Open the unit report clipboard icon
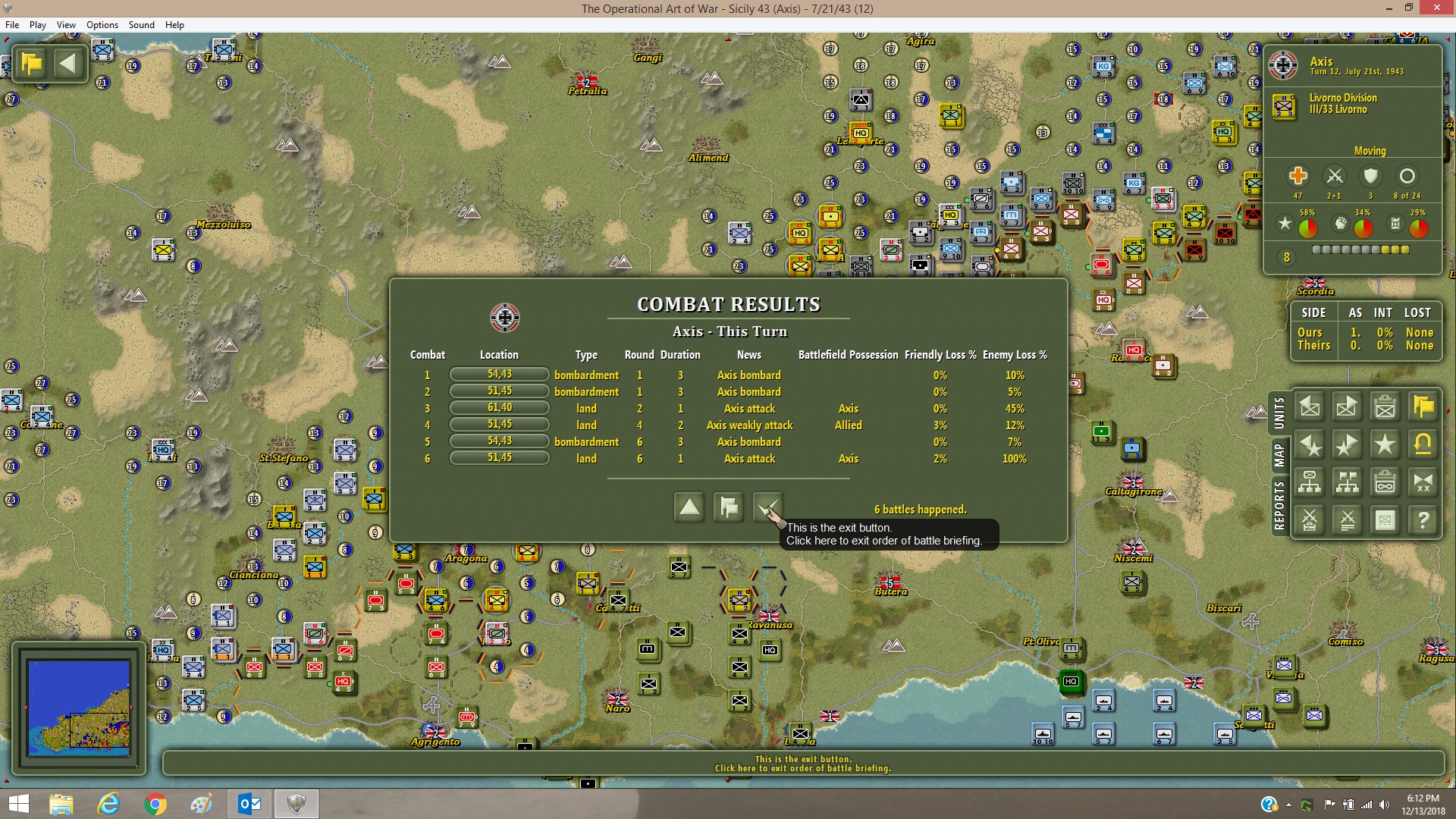This screenshot has width=1456, height=819. (x=1385, y=407)
